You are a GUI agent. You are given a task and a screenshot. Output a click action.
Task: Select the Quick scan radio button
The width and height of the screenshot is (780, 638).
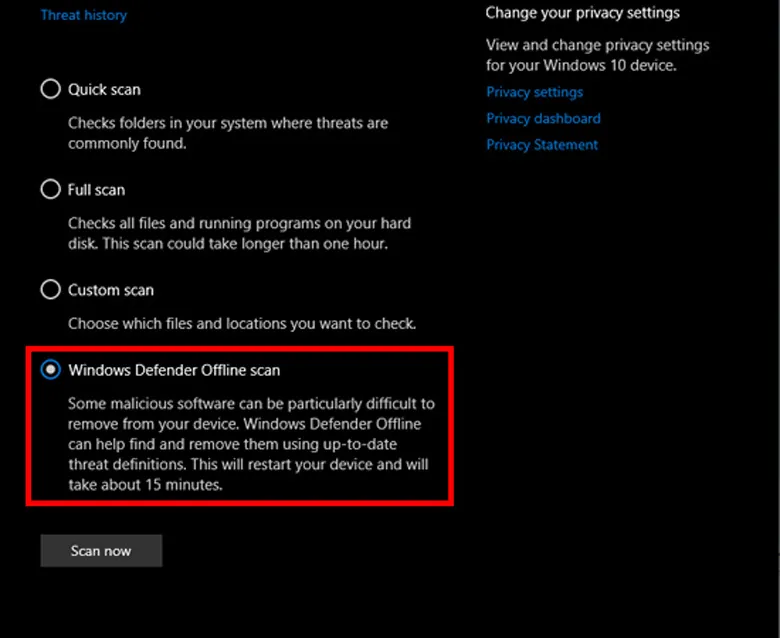(50, 90)
